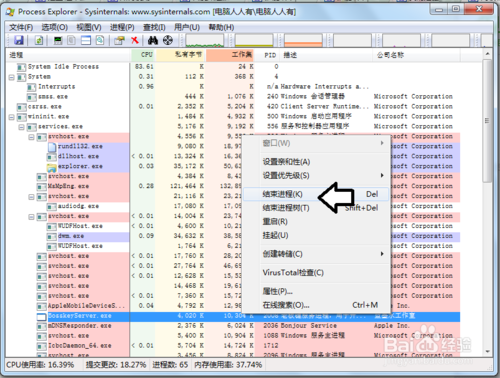This screenshot has width=500, height=378.
Task: Select the dllhost.exe process row
Action: coord(233,156)
